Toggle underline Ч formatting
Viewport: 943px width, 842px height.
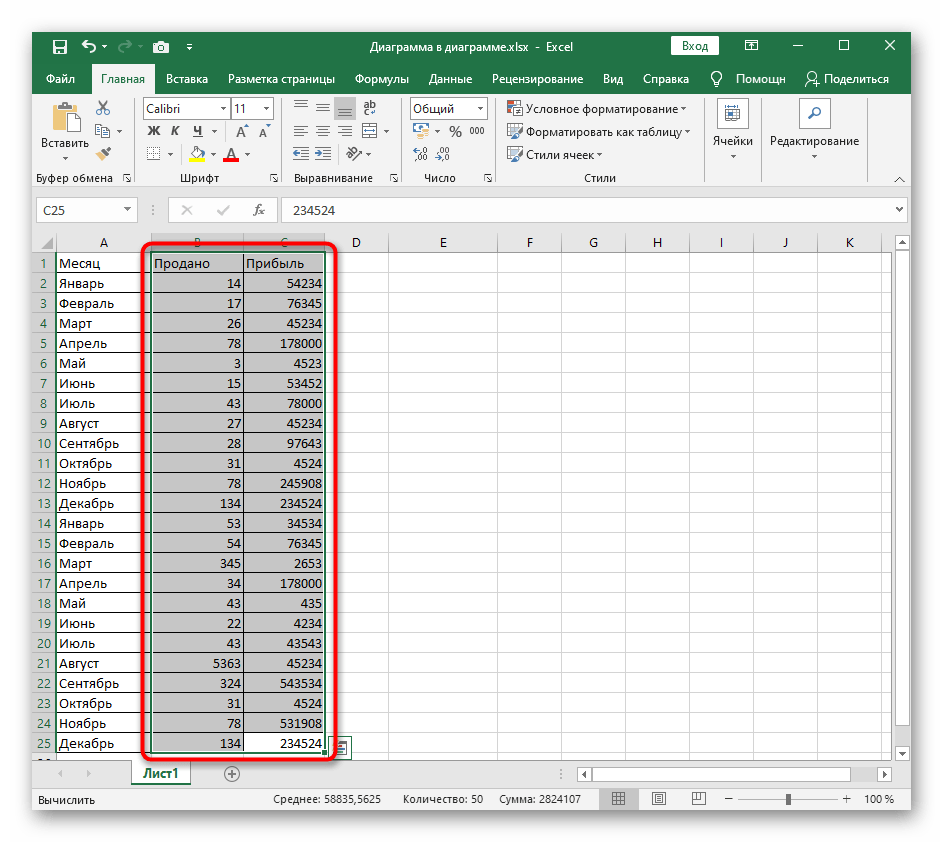(x=197, y=131)
